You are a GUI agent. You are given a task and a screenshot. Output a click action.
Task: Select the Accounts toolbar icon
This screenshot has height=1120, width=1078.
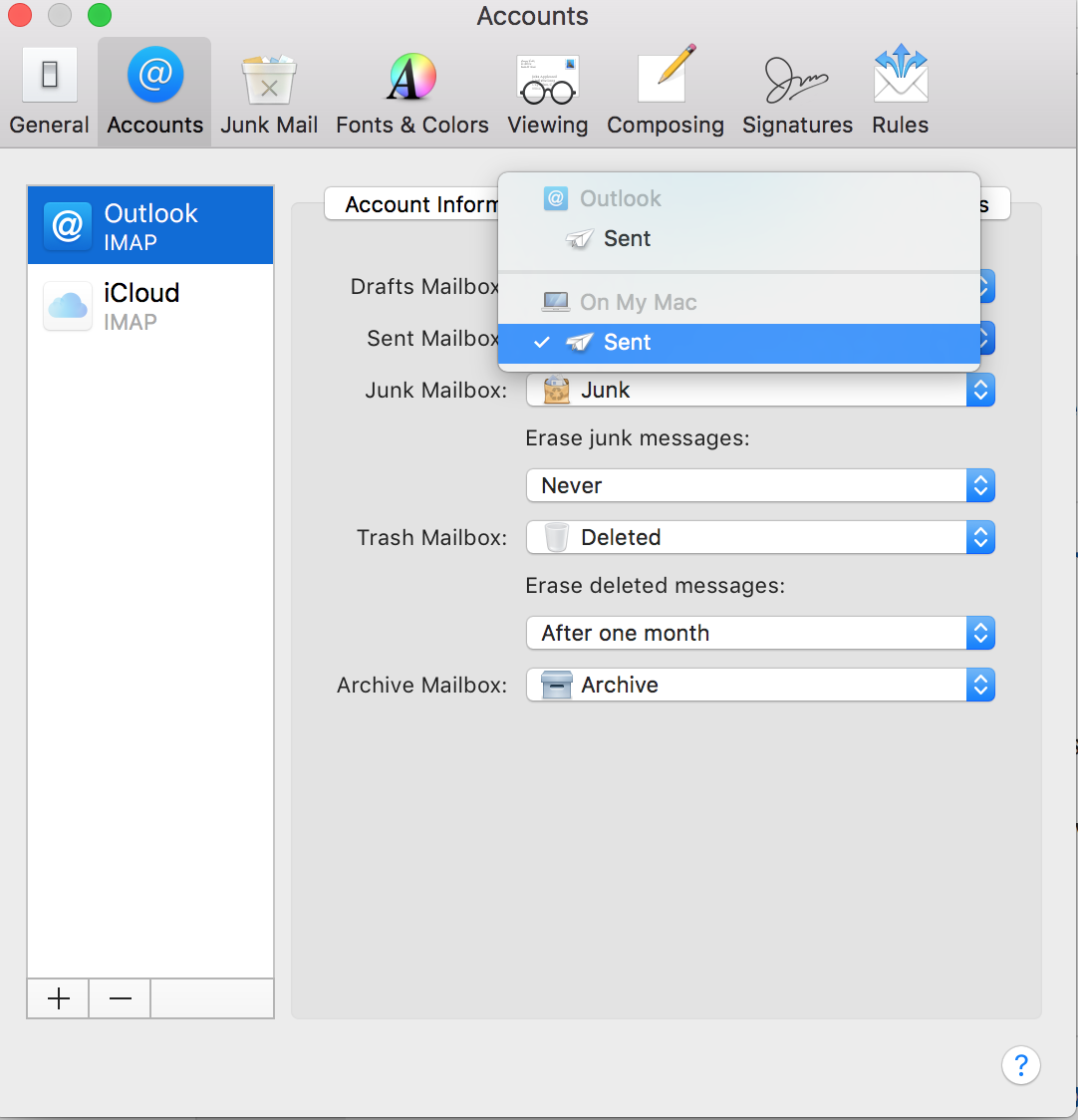coord(155,92)
